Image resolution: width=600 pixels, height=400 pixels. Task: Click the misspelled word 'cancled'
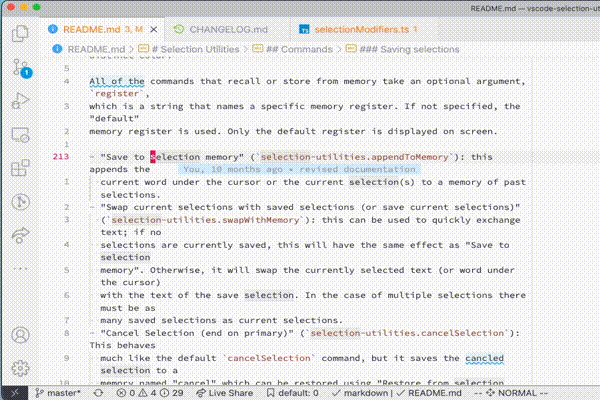[x=484, y=358]
